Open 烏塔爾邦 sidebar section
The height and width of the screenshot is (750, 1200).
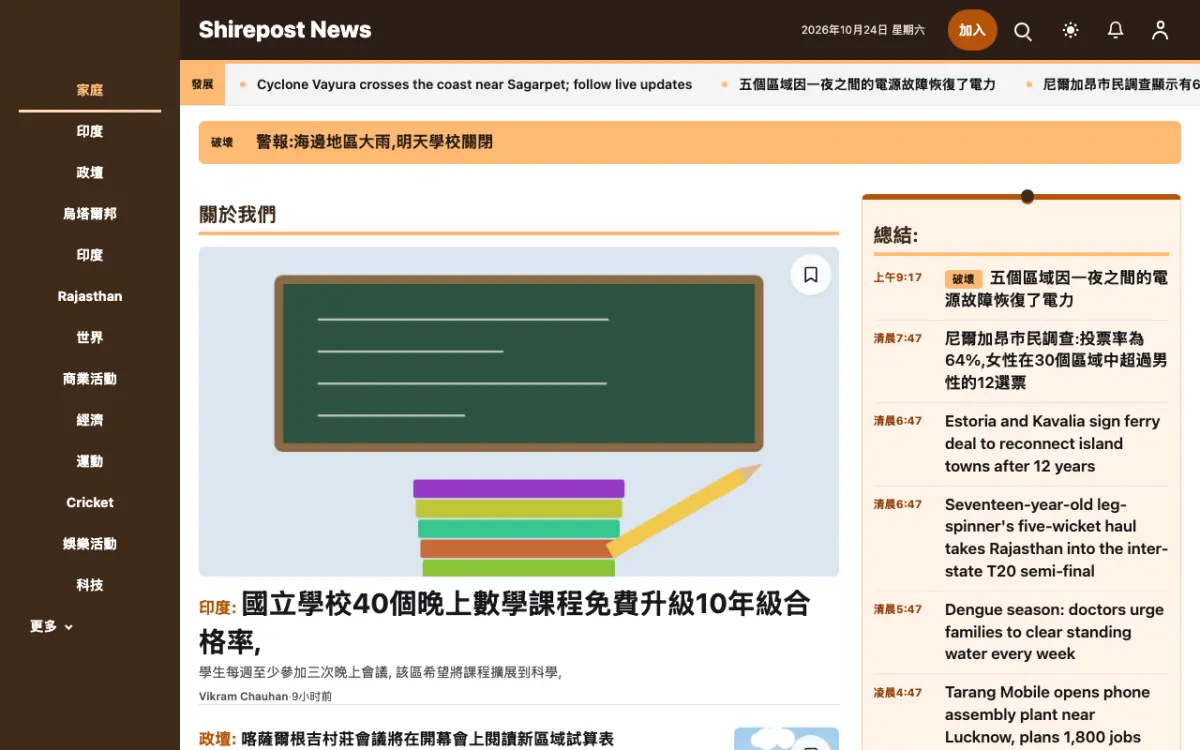[x=90, y=214]
